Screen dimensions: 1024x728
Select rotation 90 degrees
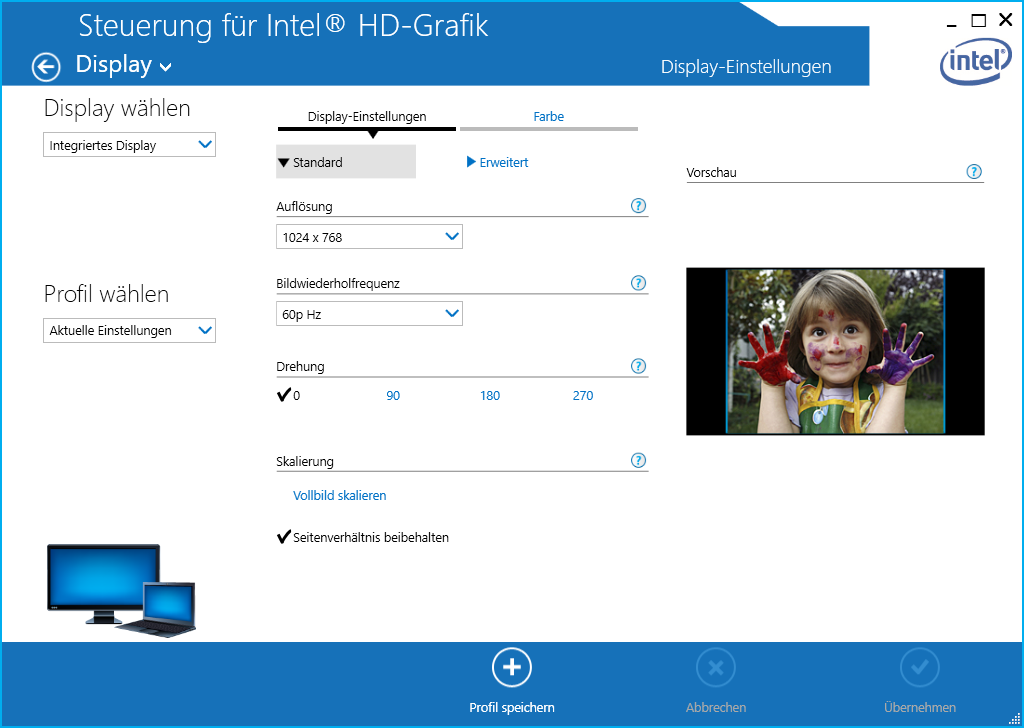click(393, 396)
